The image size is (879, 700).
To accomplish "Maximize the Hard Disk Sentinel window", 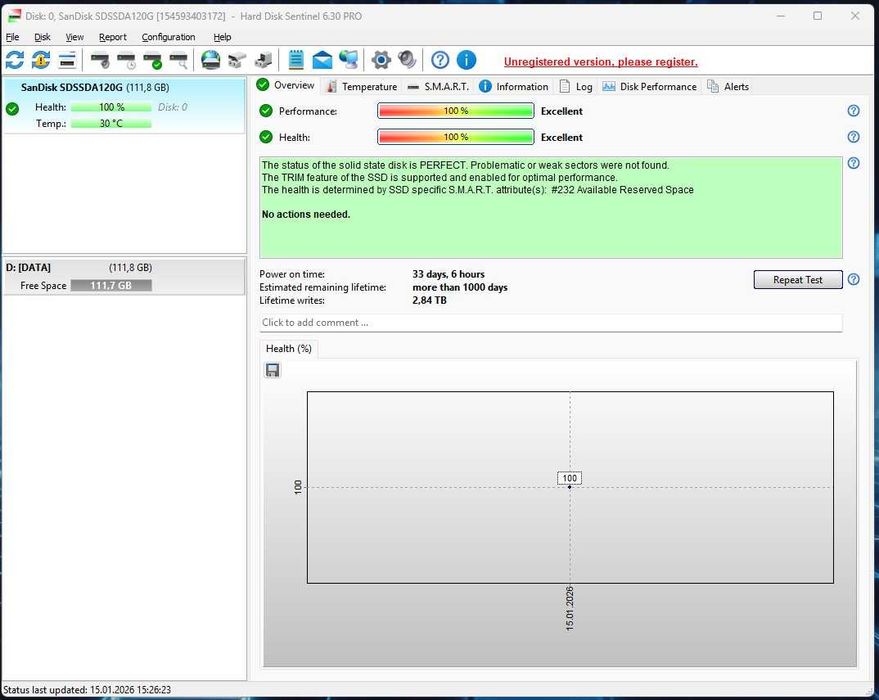I will click(x=817, y=16).
